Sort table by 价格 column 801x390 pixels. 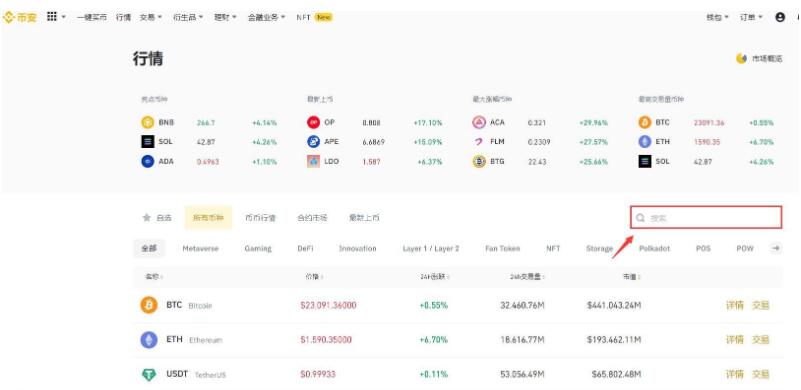315,277
